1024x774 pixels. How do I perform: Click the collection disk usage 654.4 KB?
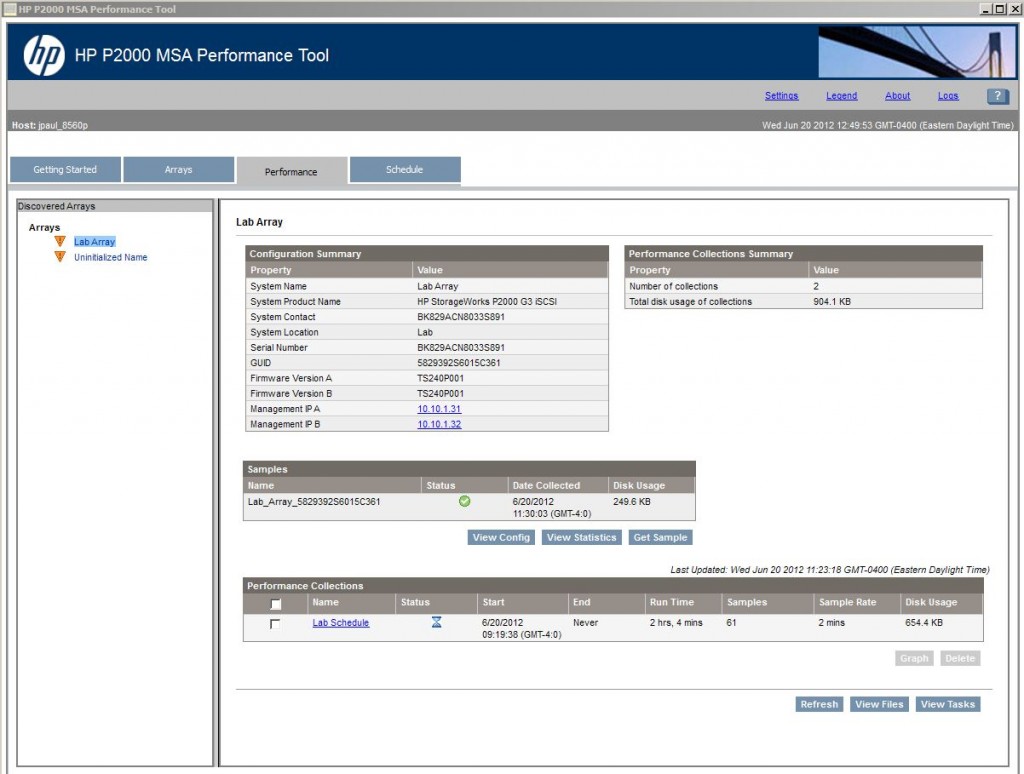point(924,623)
